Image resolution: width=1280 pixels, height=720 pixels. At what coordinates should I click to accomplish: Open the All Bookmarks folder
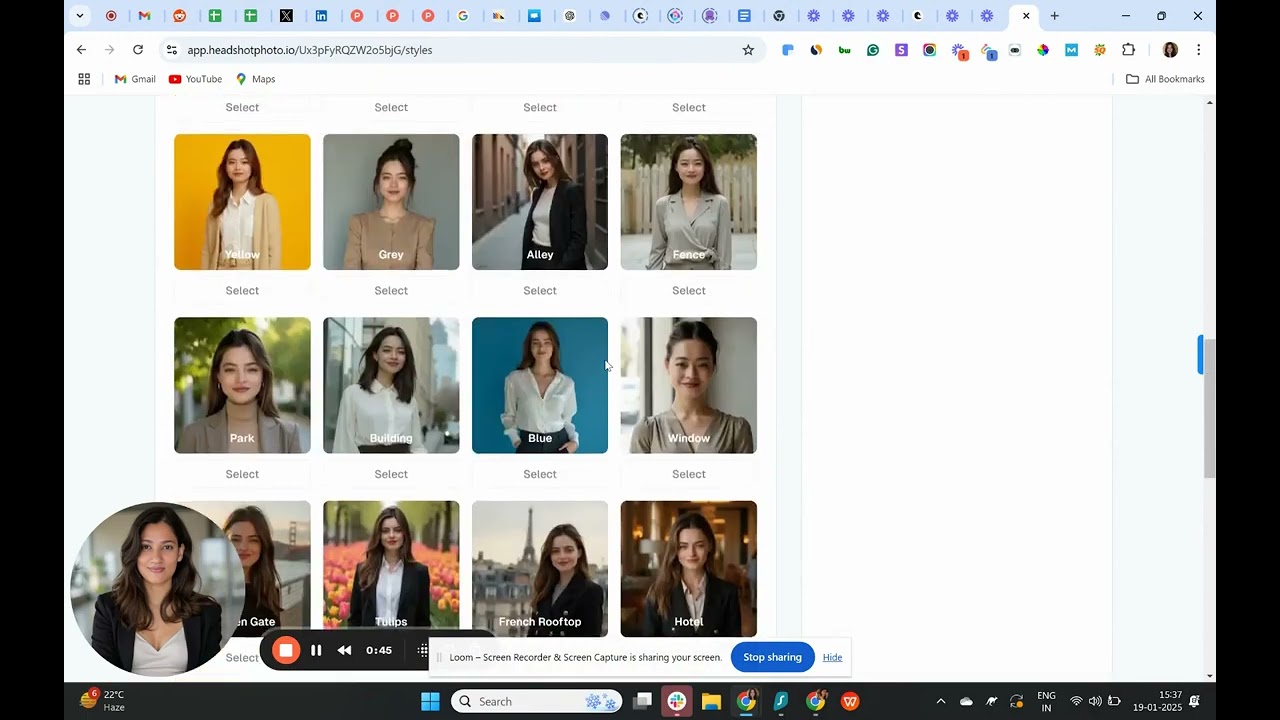pyautogui.click(x=1165, y=79)
